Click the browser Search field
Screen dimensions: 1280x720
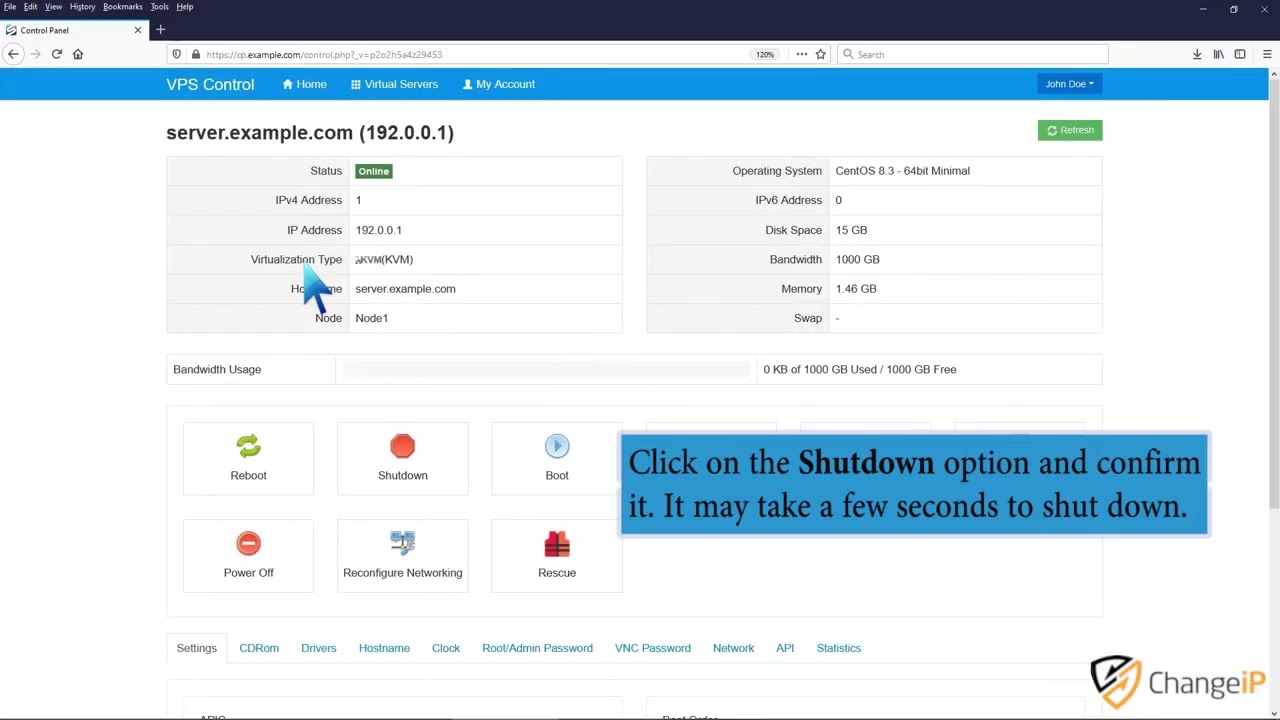point(972,54)
